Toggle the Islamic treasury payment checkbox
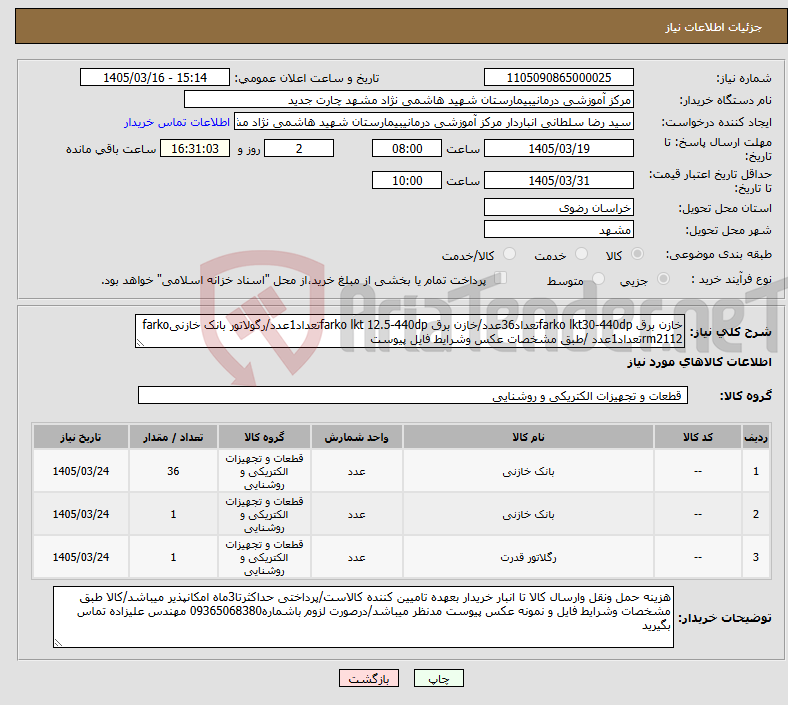The height and width of the screenshot is (705, 788). point(501,278)
